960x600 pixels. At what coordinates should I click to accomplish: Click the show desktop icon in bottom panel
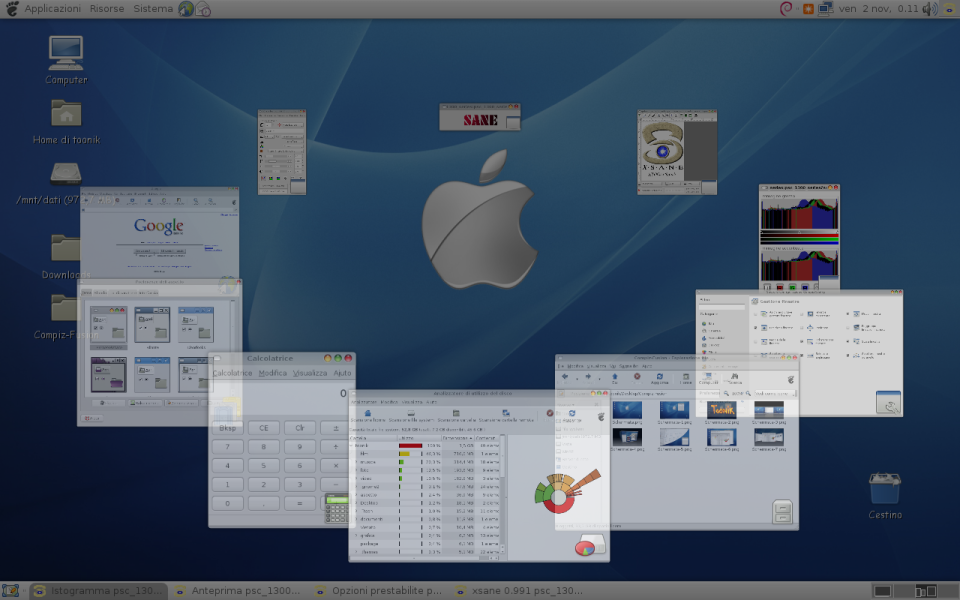pos(10,591)
